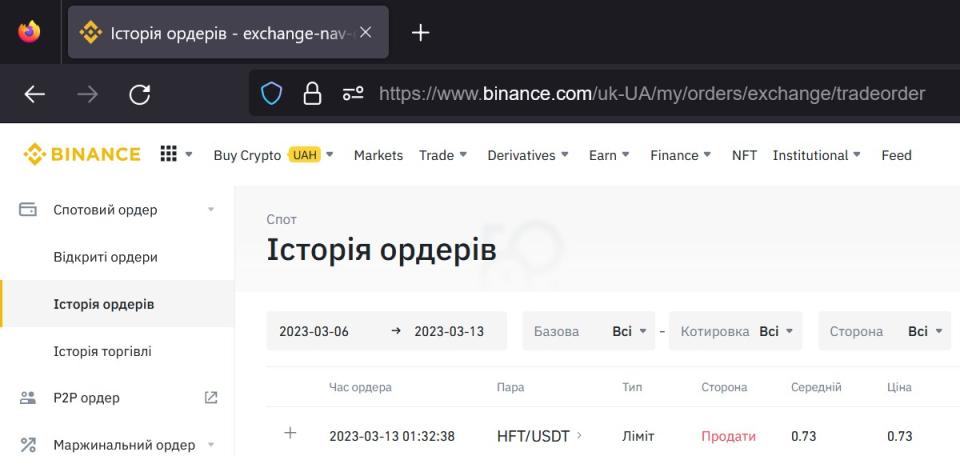Close the Історія ордерів tab
This screenshot has height=456, width=960.
365,32
